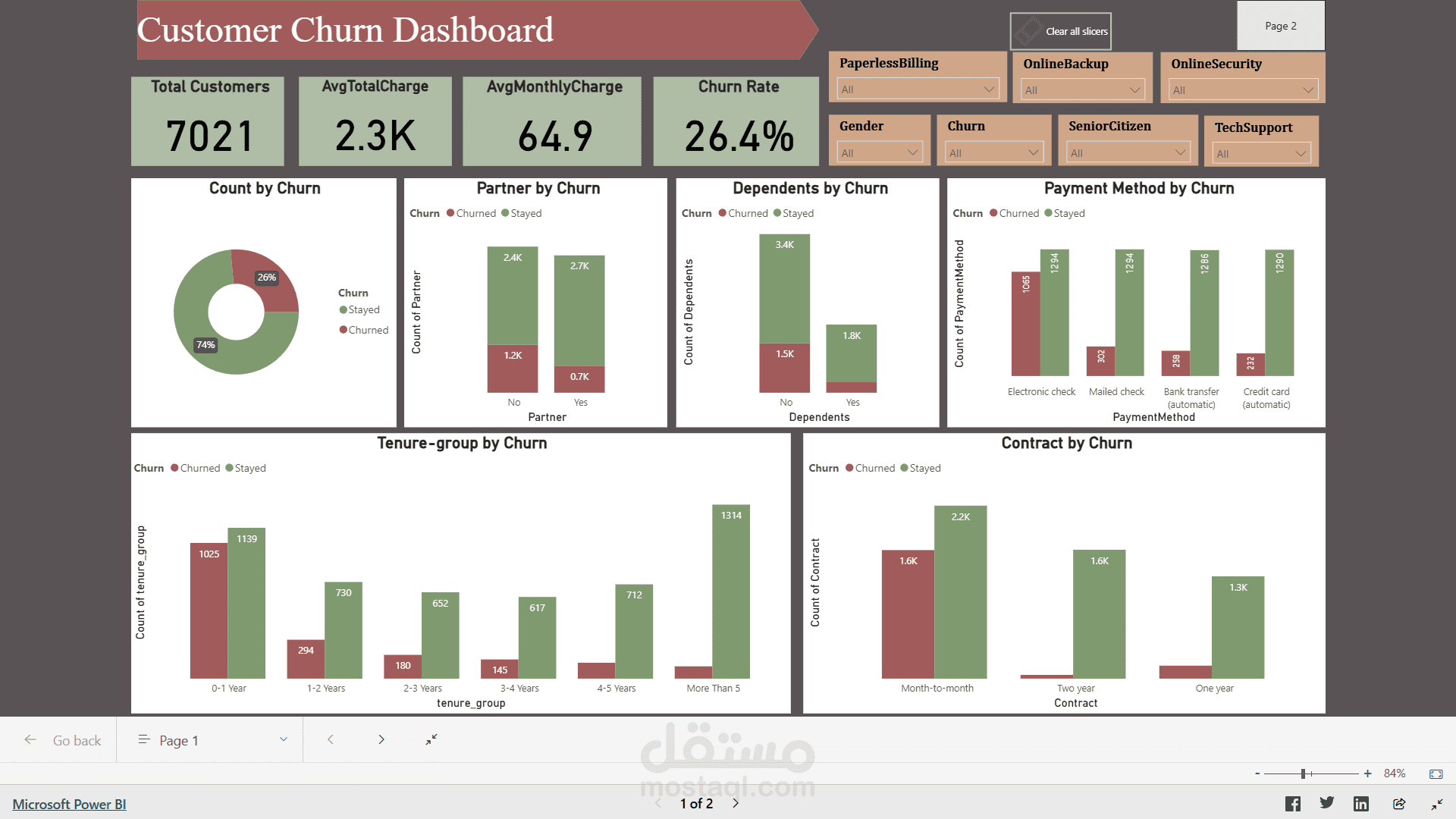The width and height of the screenshot is (1456, 819).
Task: Click the zoom slider handle
Action: pyautogui.click(x=1303, y=773)
